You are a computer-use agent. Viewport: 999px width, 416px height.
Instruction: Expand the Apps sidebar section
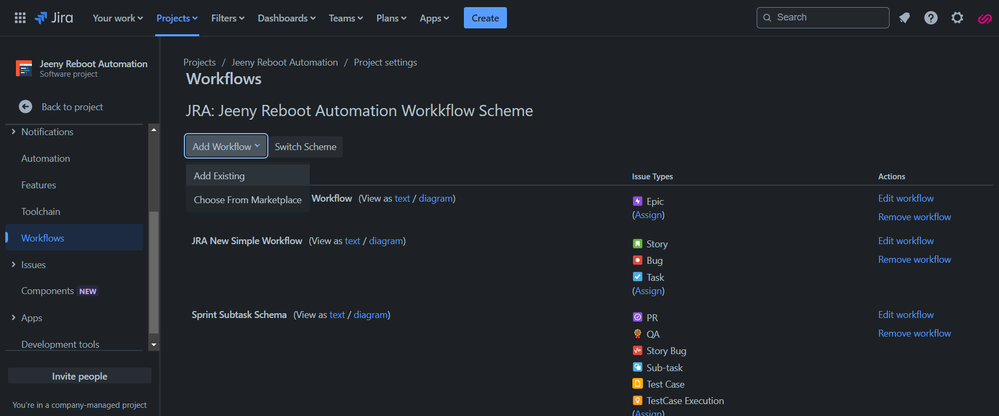[13, 318]
